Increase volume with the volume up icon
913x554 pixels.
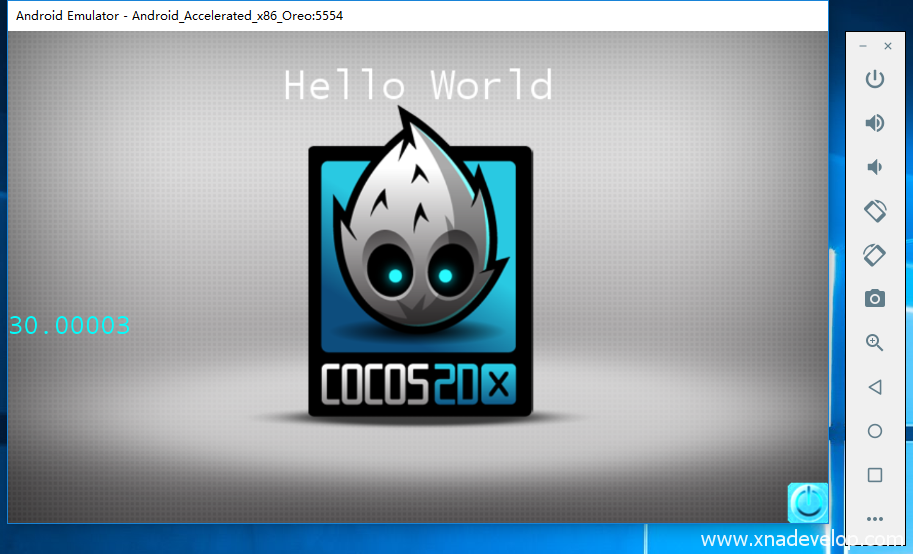point(874,123)
